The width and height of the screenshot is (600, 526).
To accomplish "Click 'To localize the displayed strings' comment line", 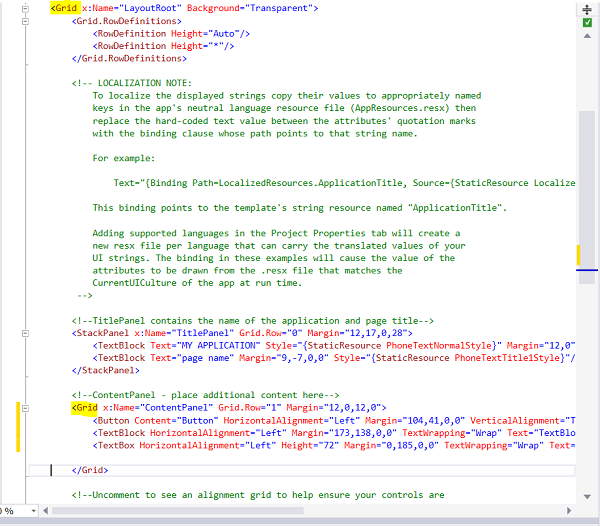I will pyautogui.click(x=287, y=96).
